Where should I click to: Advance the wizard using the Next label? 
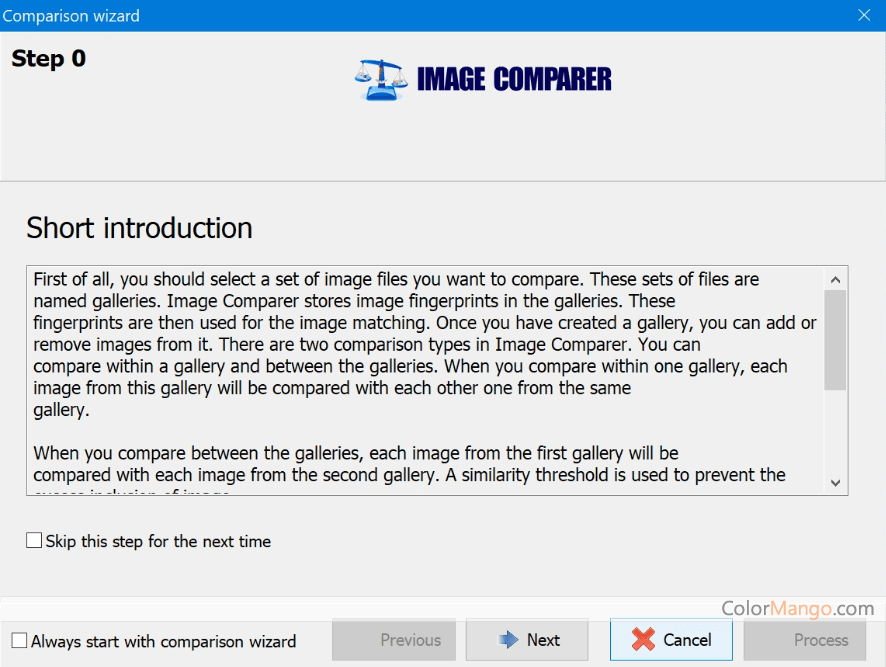tap(543, 640)
